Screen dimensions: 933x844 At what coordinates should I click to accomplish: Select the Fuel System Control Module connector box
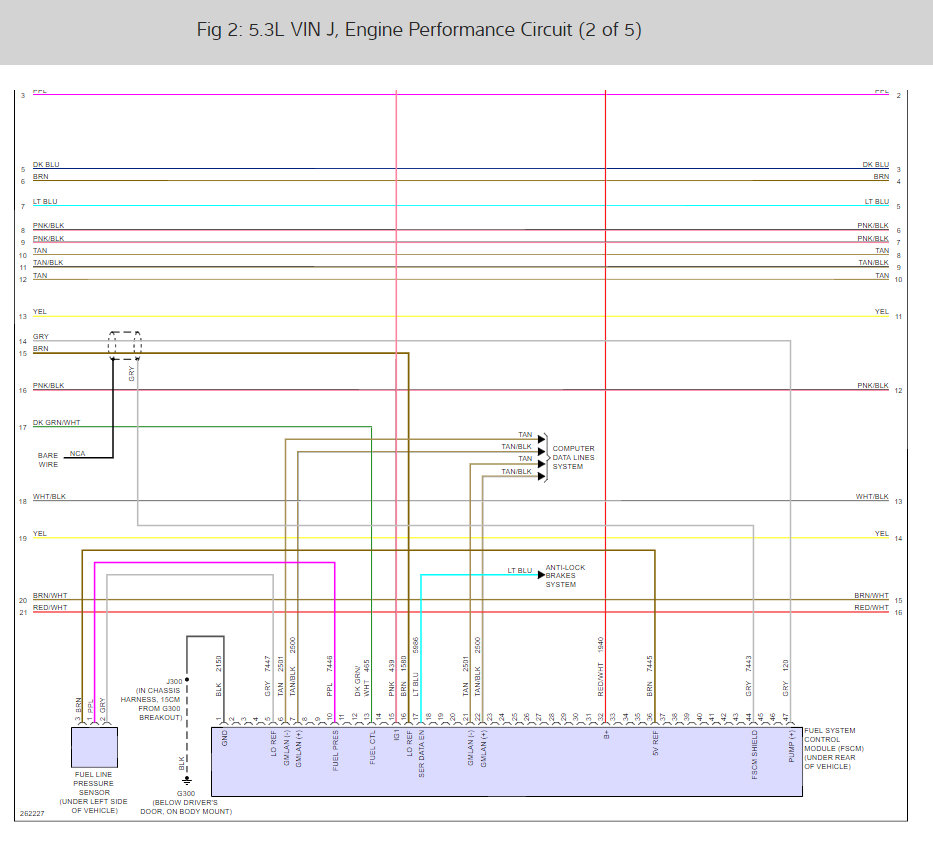(507, 762)
